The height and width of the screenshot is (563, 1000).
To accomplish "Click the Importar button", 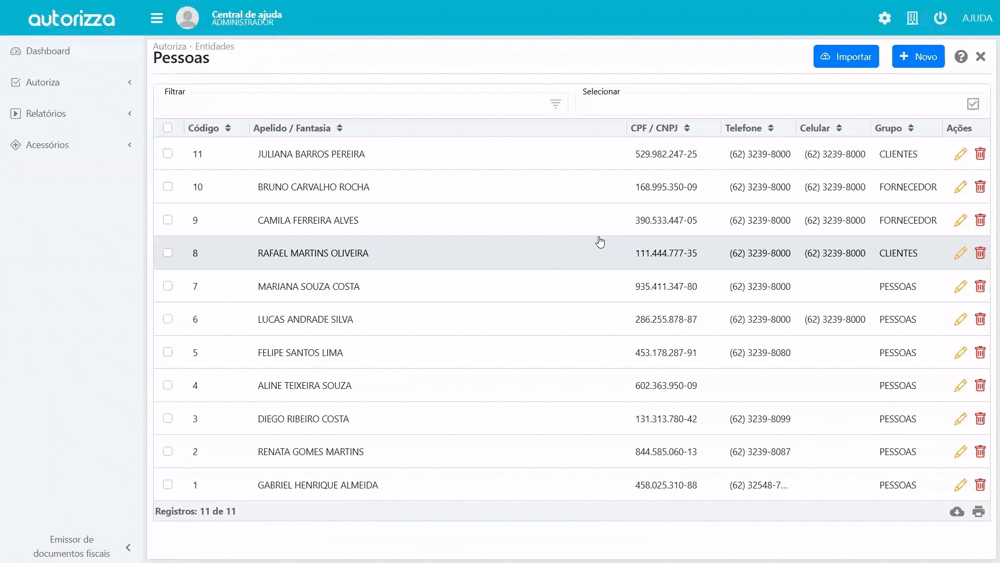I will tap(846, 57).
